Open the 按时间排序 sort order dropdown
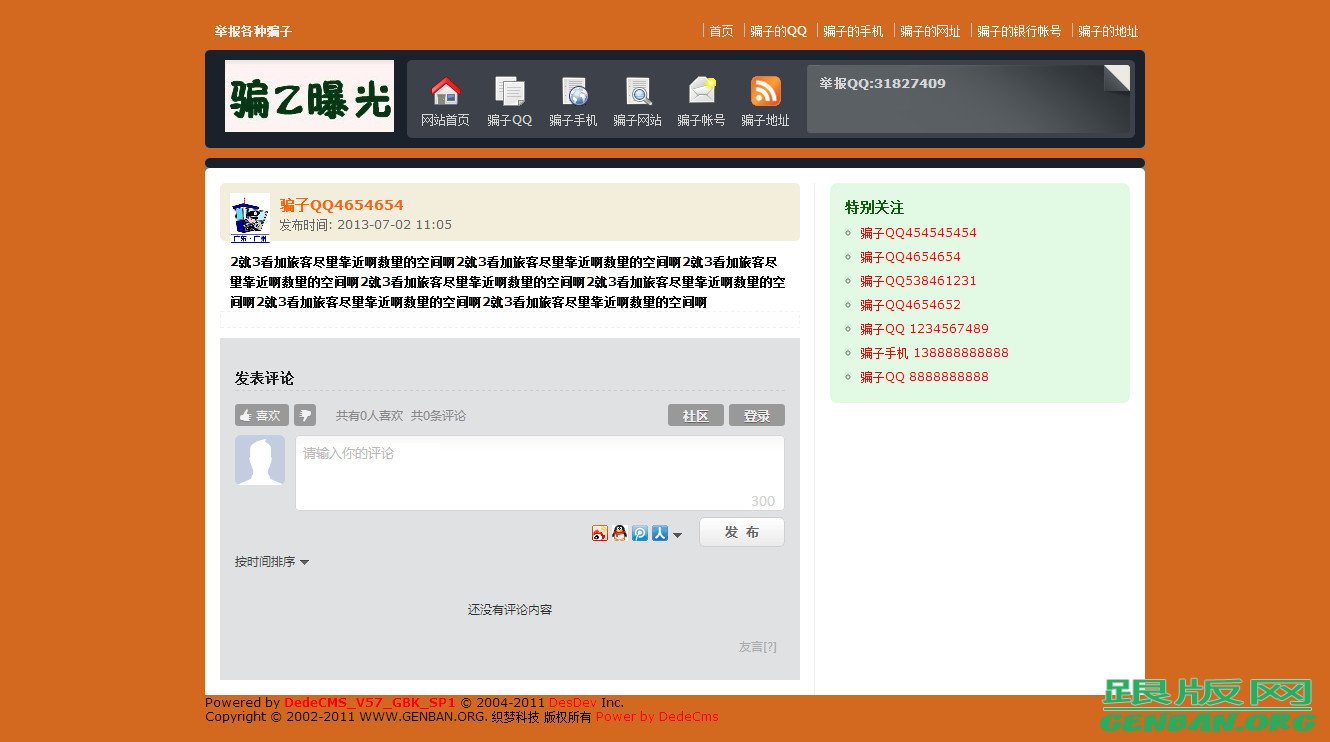 tap(271, 562)
